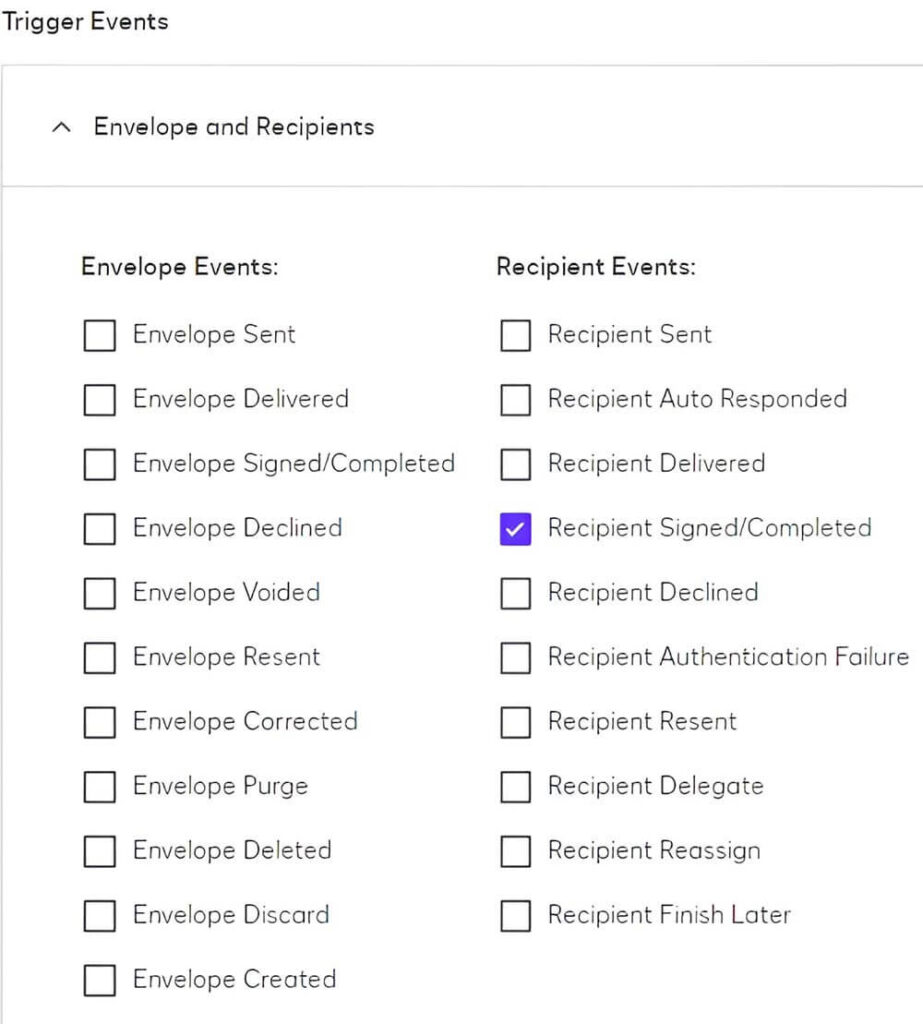Enable Envelope Deleted trigger
This screenshot has height=1024, width=923.
click(99, 851)
